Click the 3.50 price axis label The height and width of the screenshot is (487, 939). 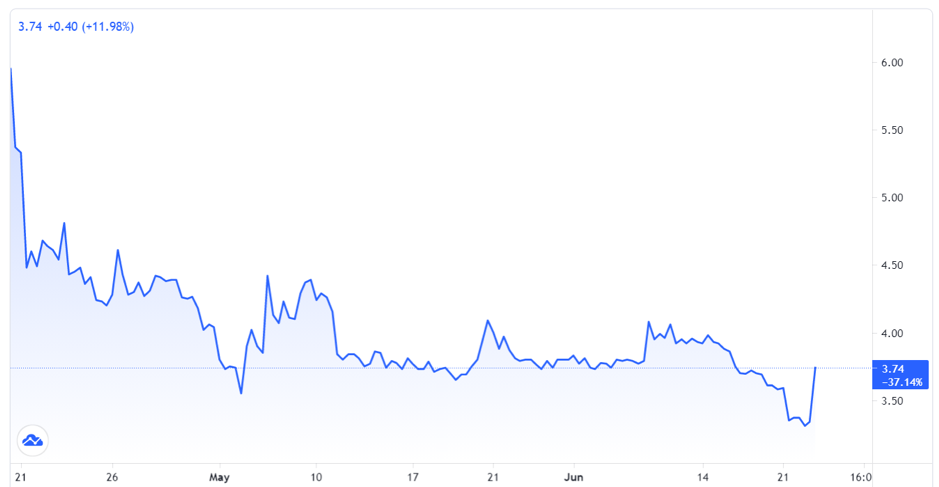pyautogui.click(x=892, y=401)
